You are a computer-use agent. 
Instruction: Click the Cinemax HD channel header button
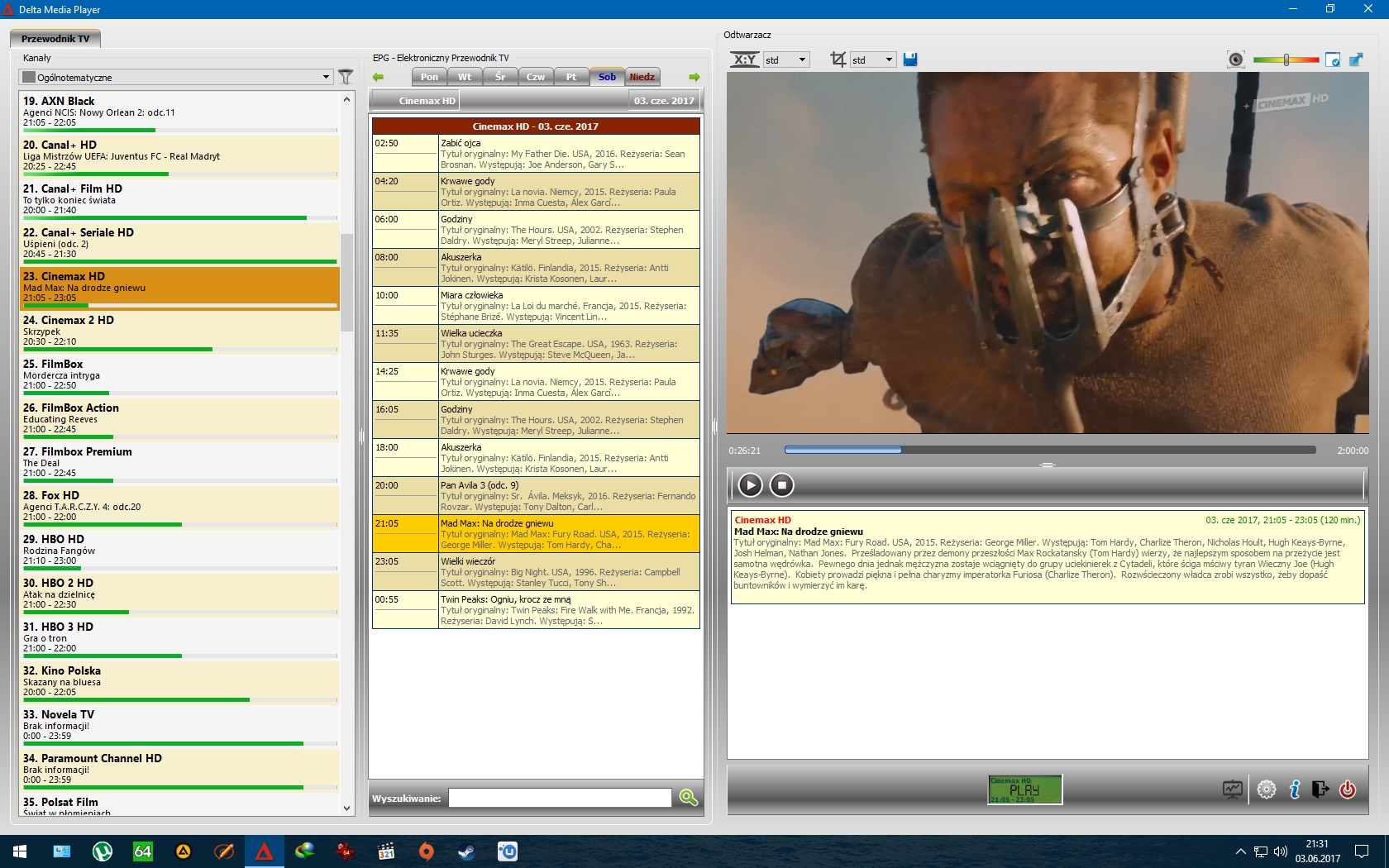(x=416, y=101)
